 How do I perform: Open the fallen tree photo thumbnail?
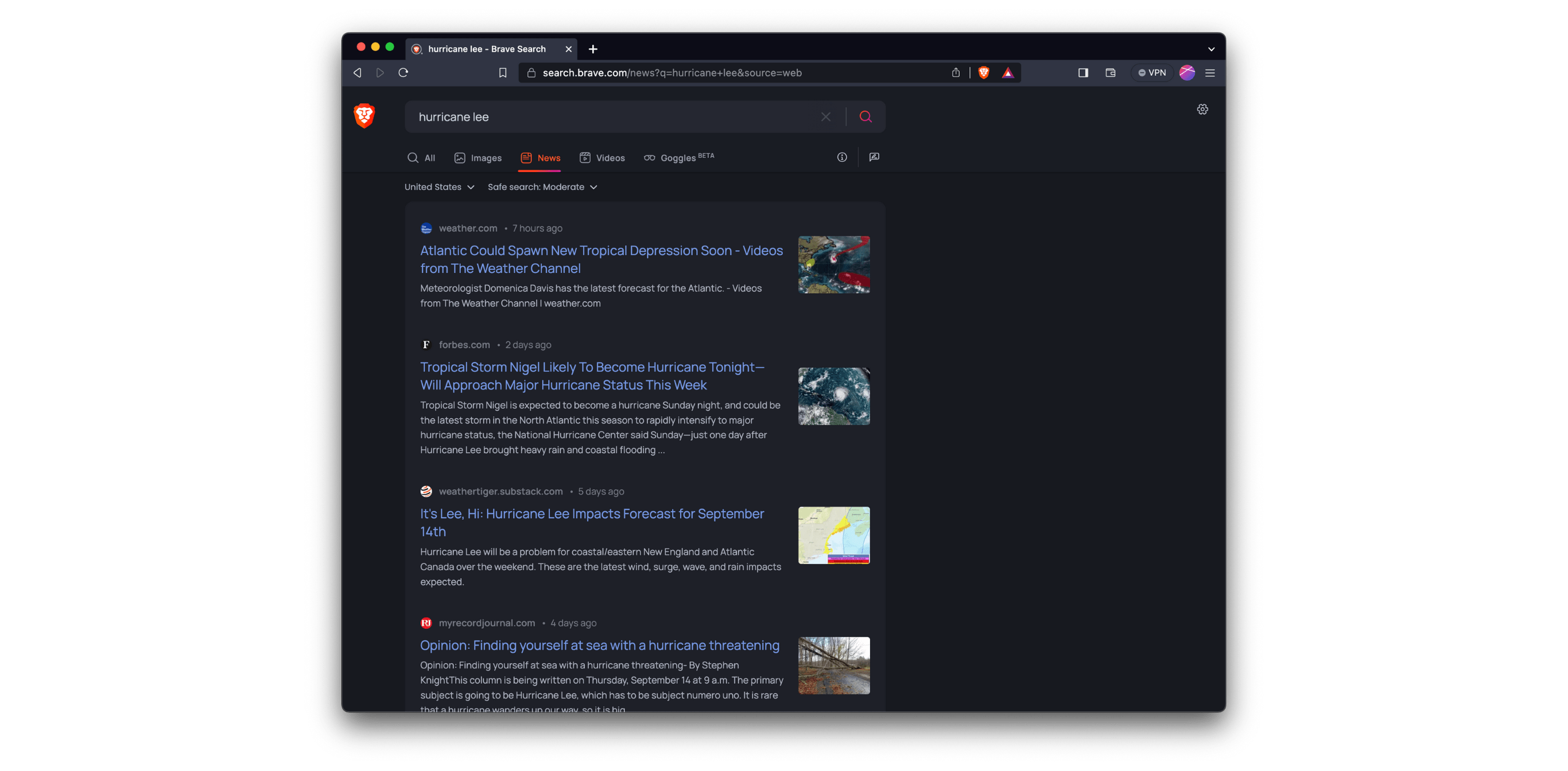[834, 667]
